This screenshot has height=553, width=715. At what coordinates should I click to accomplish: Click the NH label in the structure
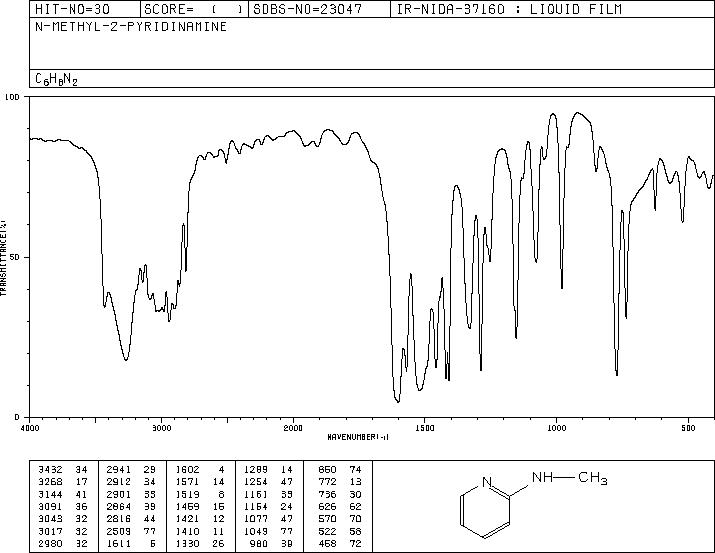click(542, 477)
